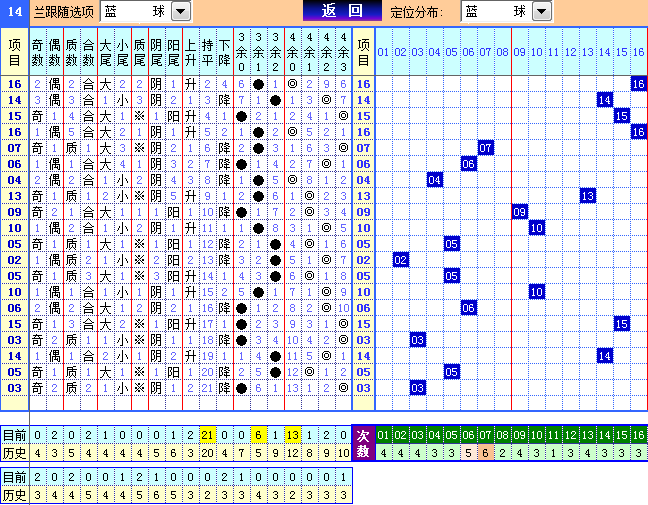Image resolution: width=648 pixels, height=505 pixels.
Task: Select blue square 13 in distribution chart
Action: click(588, 196)
